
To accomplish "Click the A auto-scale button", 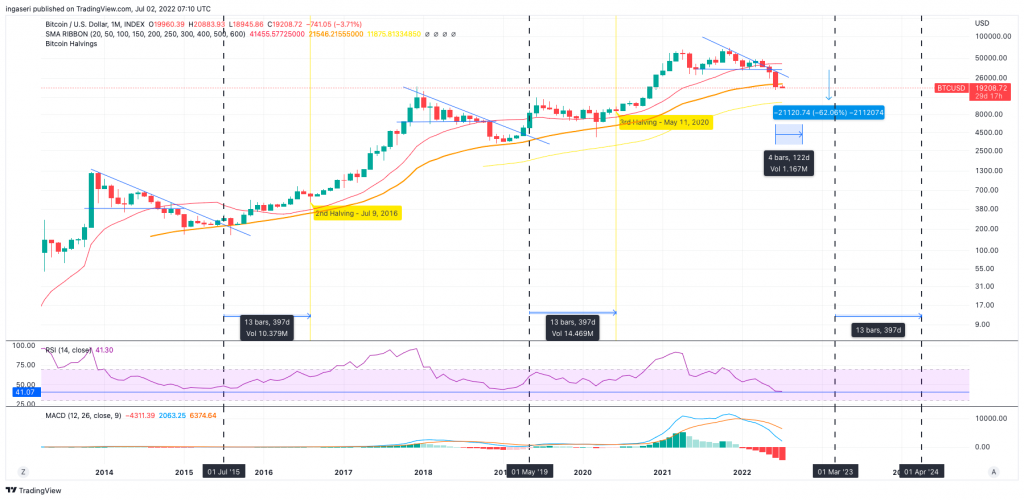I will [993, 471].
